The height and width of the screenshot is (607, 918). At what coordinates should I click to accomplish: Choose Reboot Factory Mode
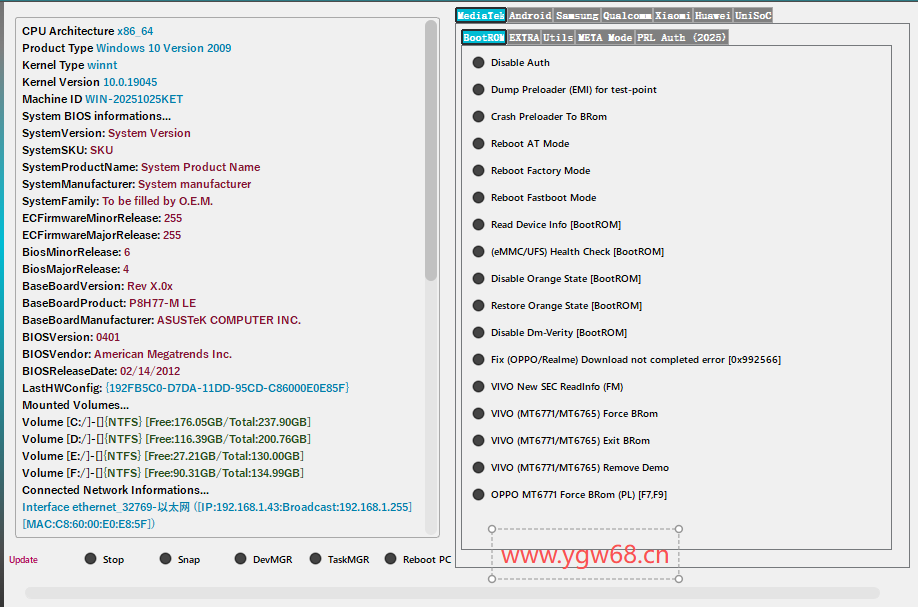(x=531, y=170)
